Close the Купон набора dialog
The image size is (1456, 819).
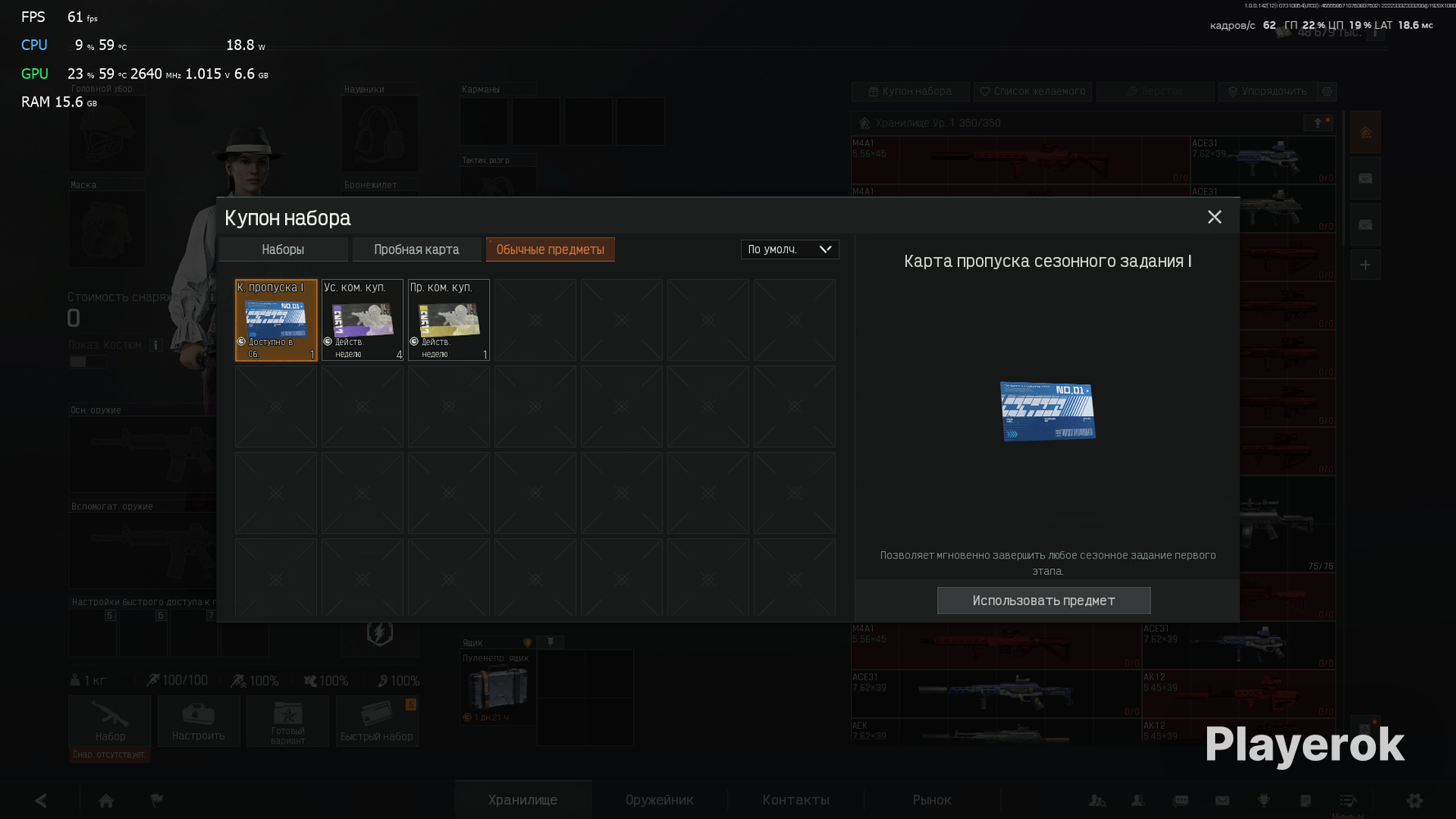1214,217
